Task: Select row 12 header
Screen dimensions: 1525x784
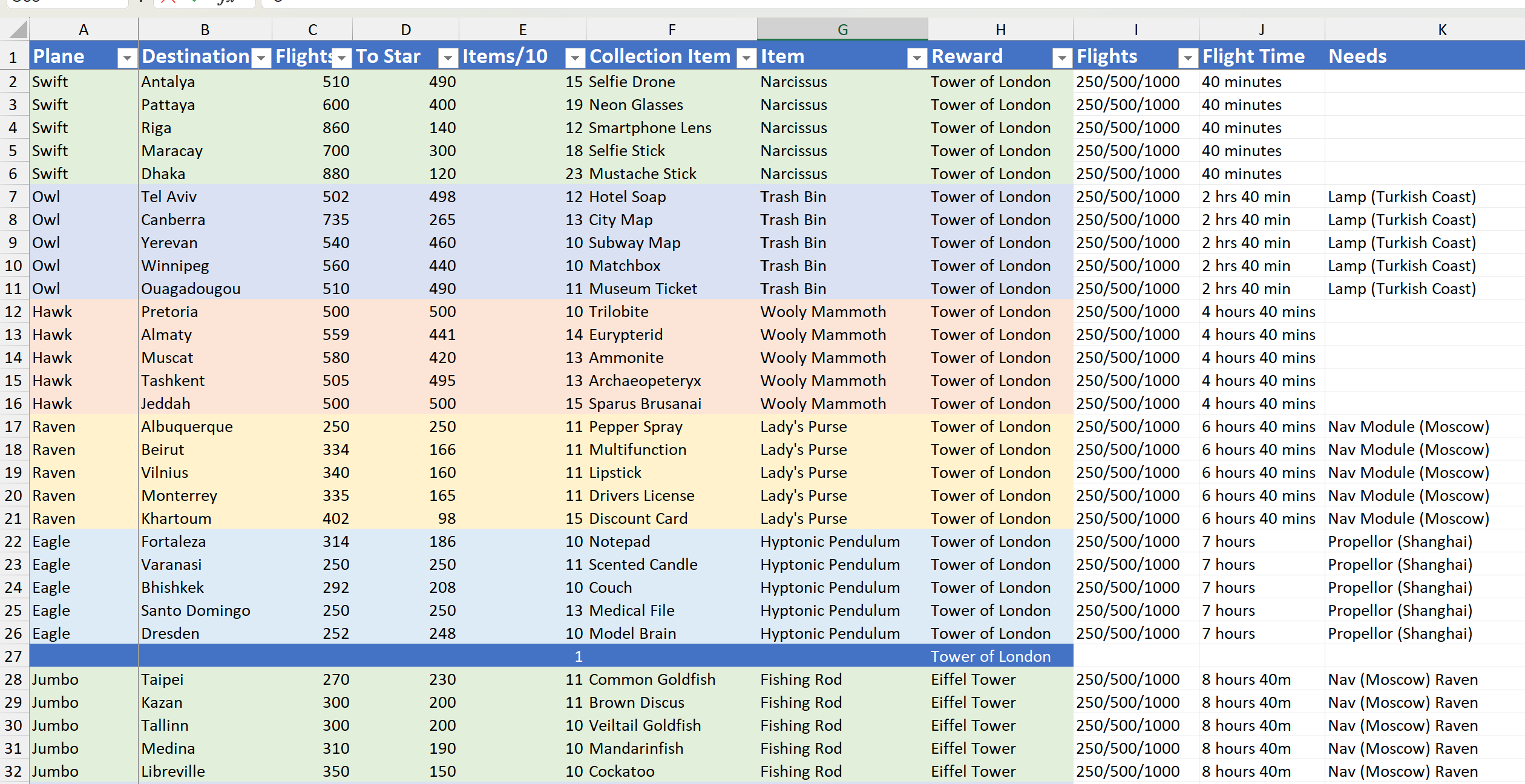Action: (13, 312)
